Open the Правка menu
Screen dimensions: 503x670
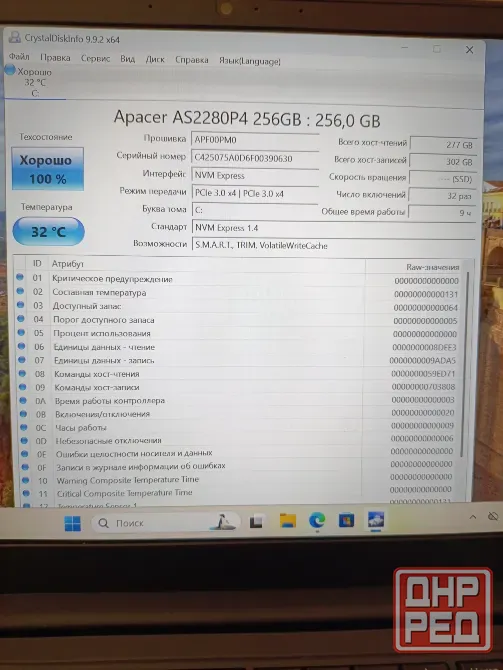(x=55, y=57)
